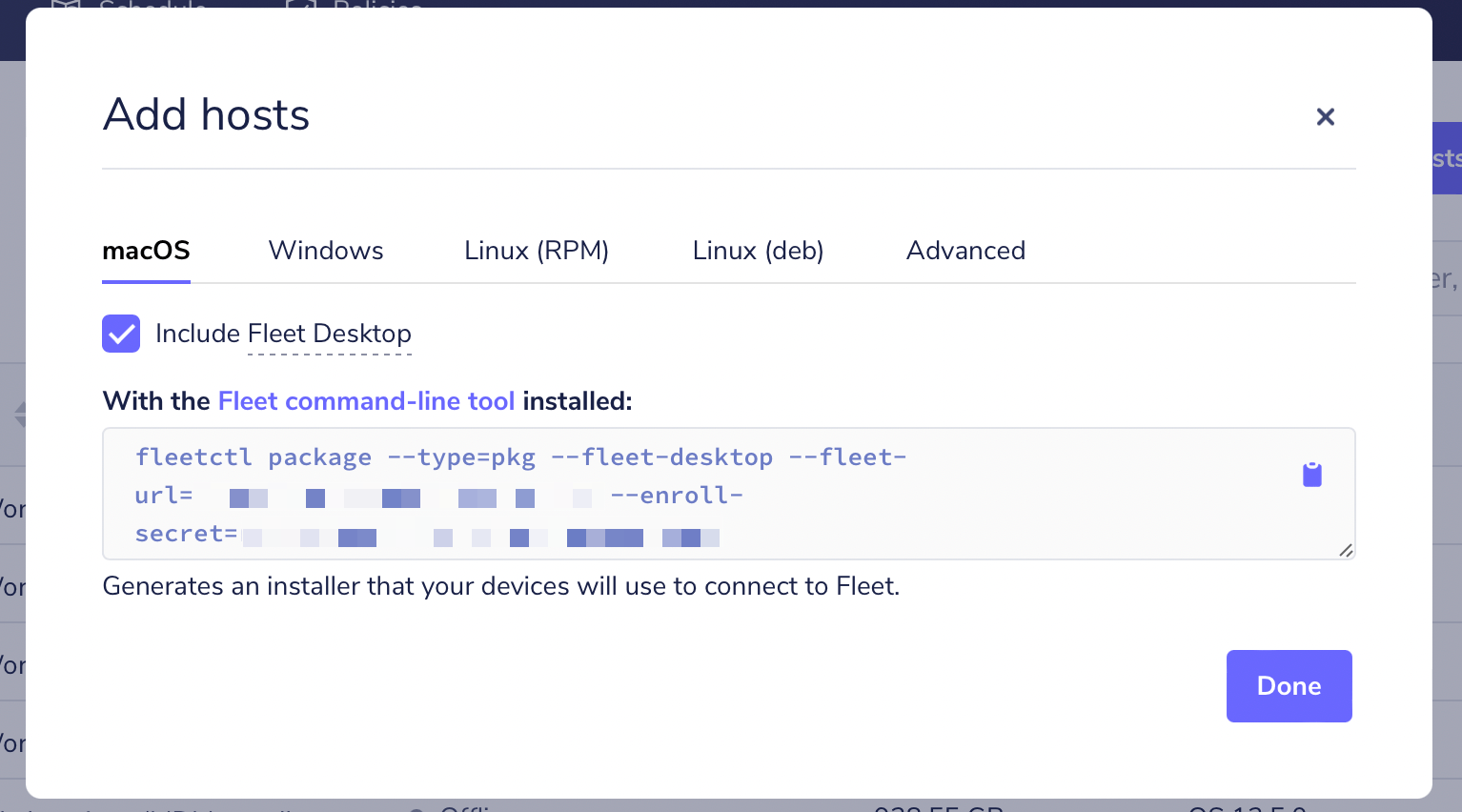Screen dimensions: 1462x812
Task: Select the Advanced tab
Action: coord(965,251)
